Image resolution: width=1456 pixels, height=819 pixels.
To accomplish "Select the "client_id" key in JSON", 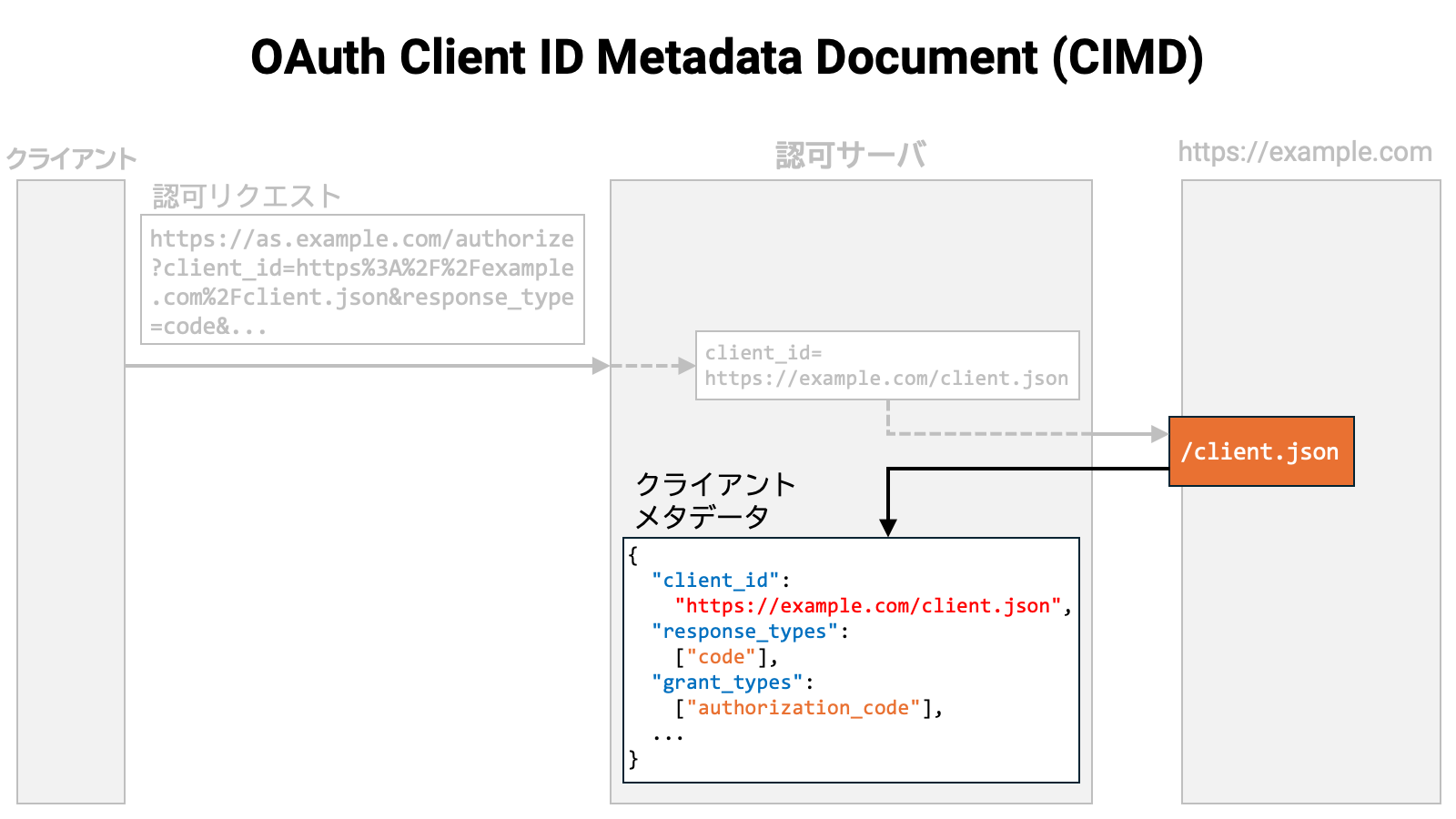I will click(715, 581).
